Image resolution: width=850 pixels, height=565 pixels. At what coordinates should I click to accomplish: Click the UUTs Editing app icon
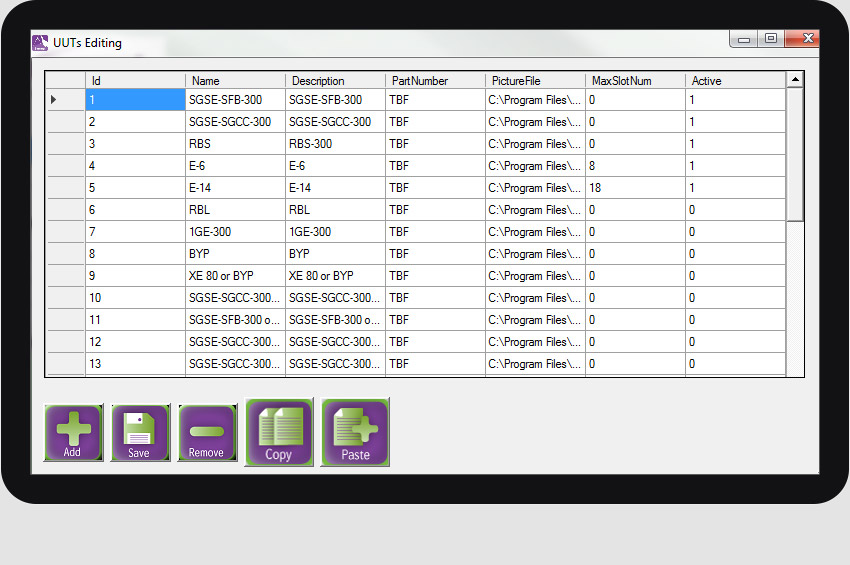point(40,42)
